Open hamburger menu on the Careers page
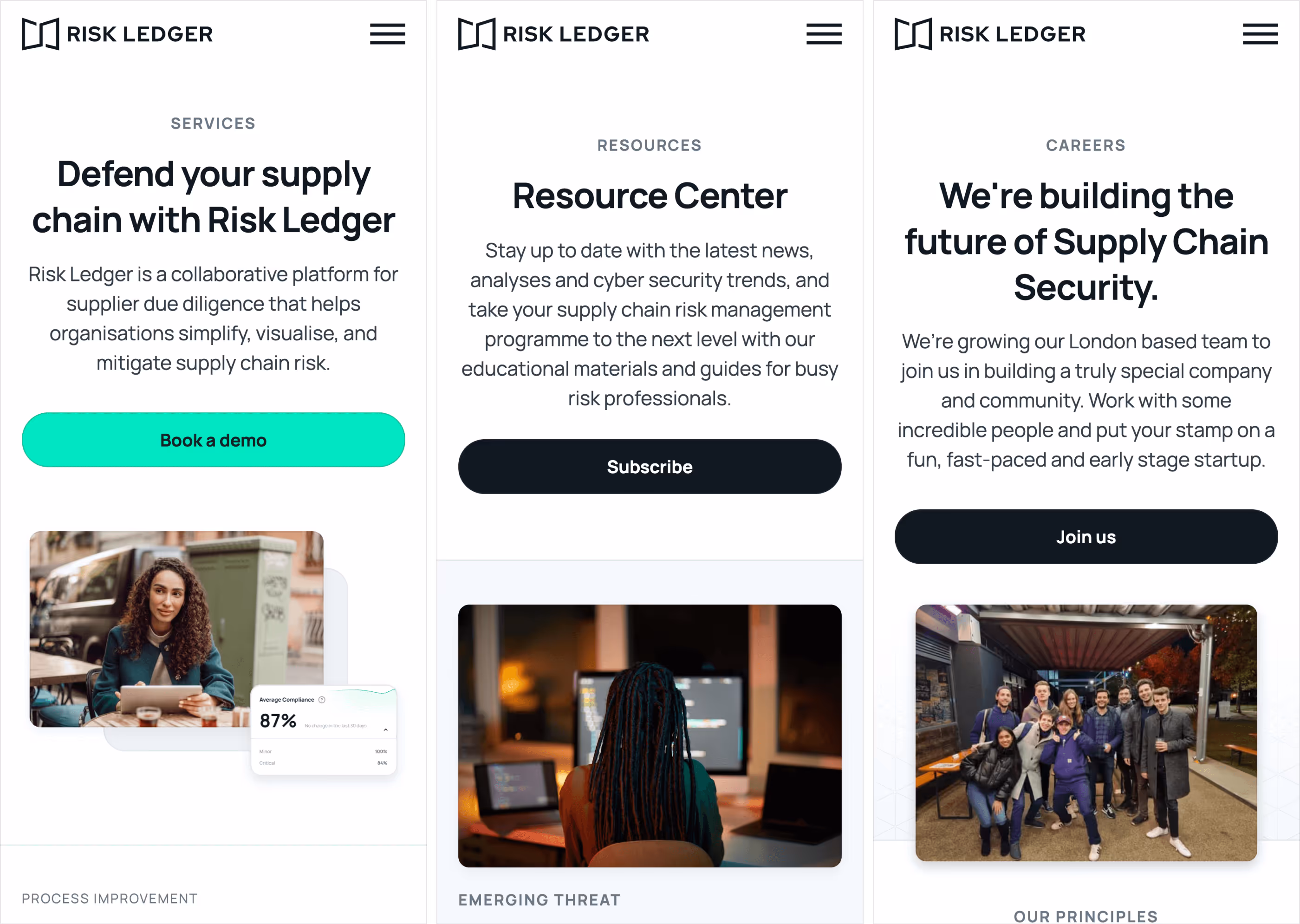Image resolution: width=1300 pixels, height=924 pixels. [x=1260, y=34]
